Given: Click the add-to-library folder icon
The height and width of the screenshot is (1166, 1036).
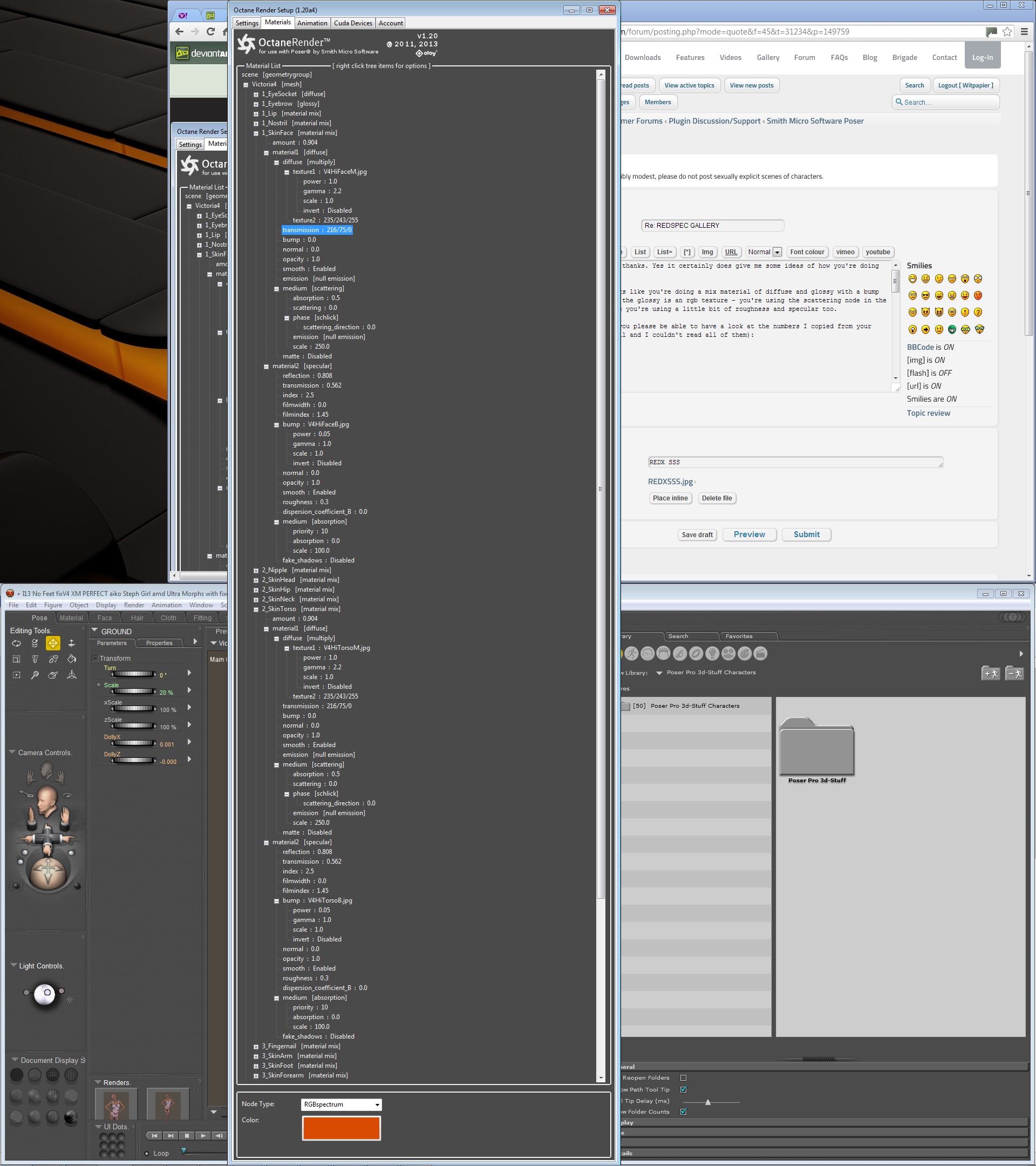Looking at the screenshot, I should [x=990, y=673].
